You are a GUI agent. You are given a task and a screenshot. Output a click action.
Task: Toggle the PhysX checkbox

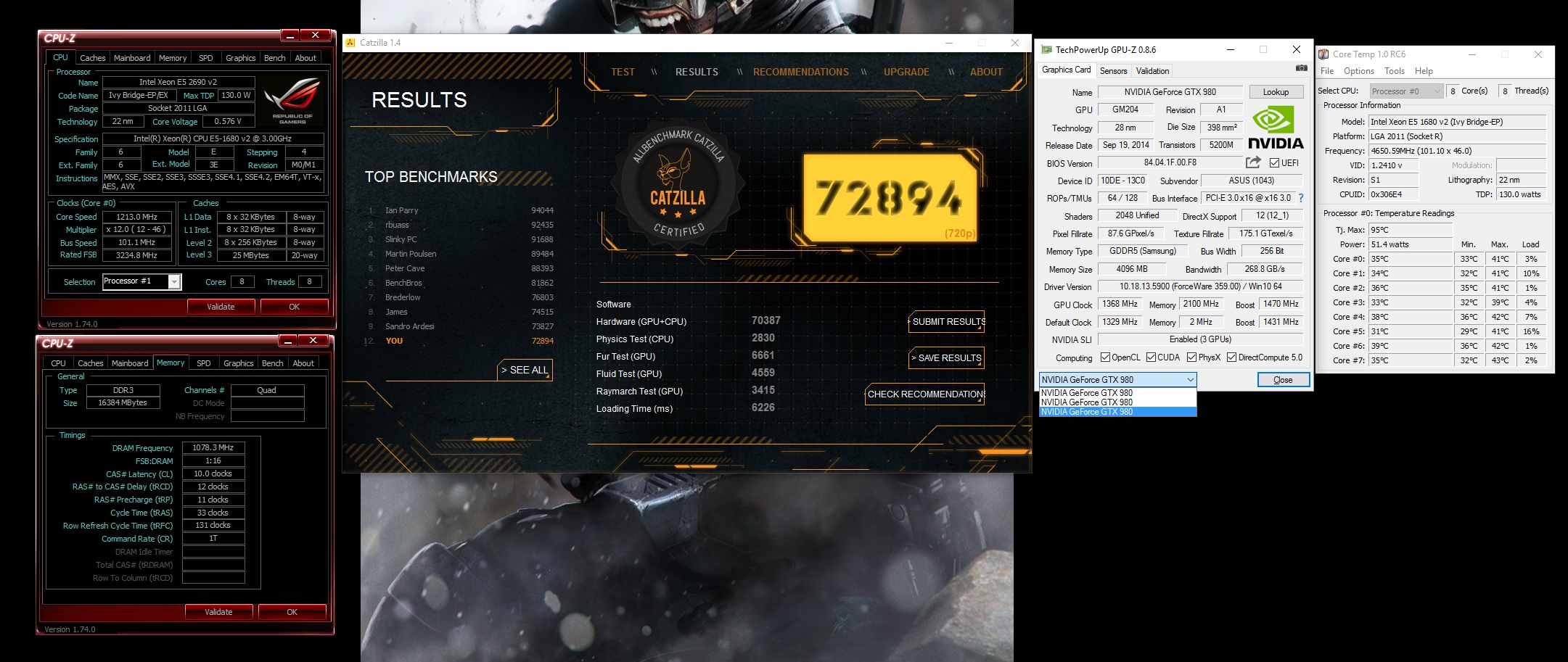click(x=1191, y=357)
